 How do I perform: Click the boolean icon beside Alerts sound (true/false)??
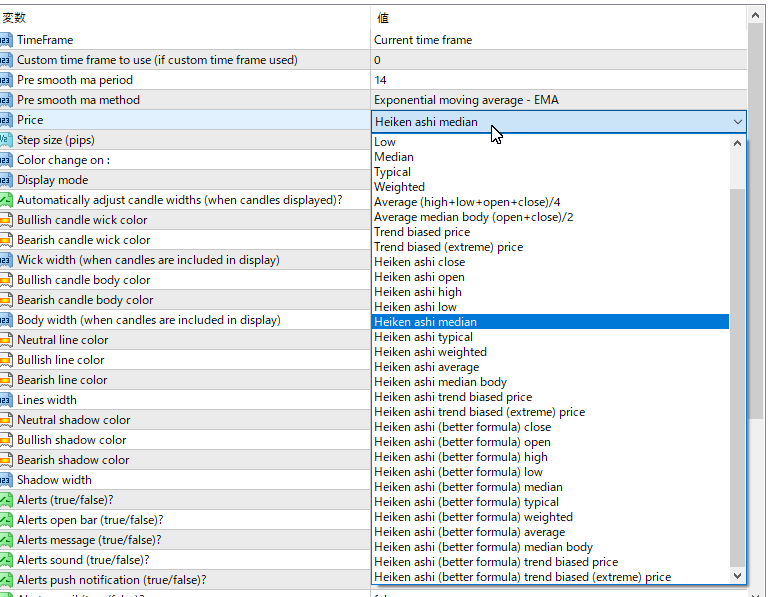6,560
